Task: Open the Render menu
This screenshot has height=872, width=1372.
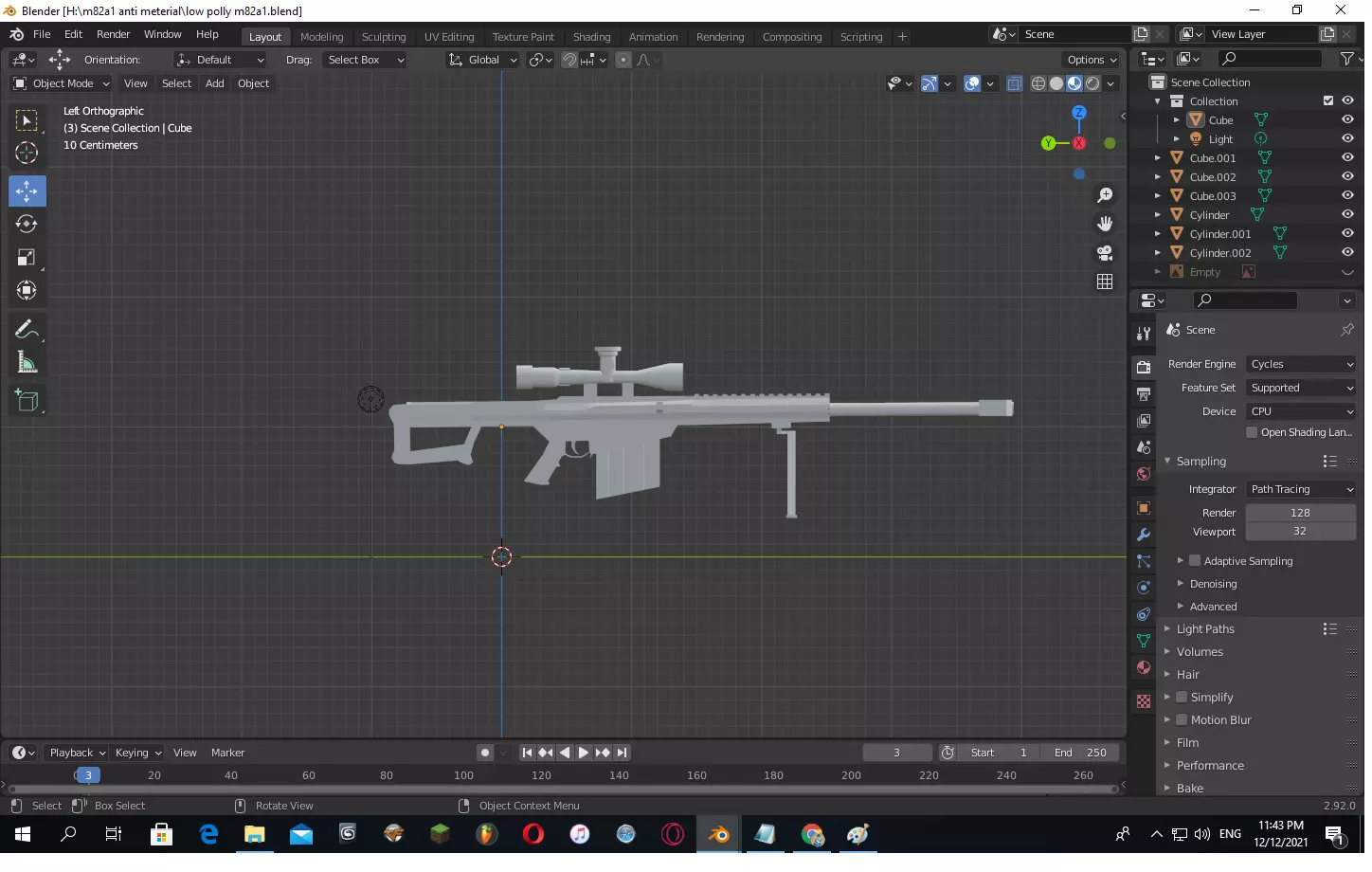Action: coord(113,35)
